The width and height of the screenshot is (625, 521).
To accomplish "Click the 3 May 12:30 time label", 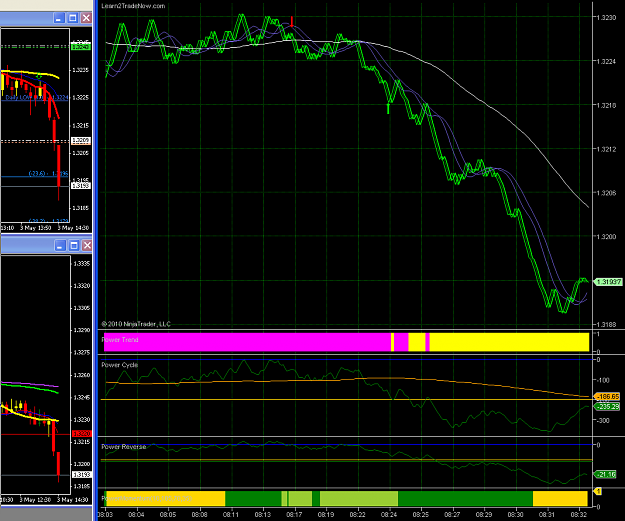I will coord(35,499).
